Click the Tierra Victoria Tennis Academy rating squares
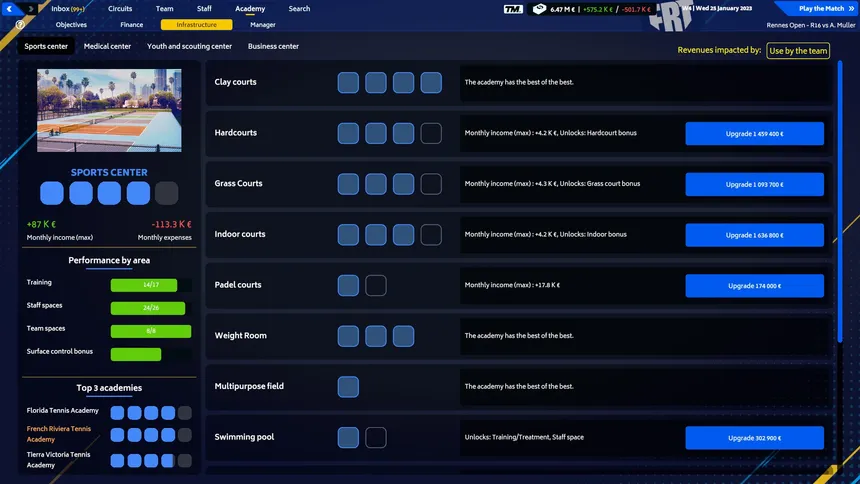This screenshot has width=860, height=484. pos(151,460)
